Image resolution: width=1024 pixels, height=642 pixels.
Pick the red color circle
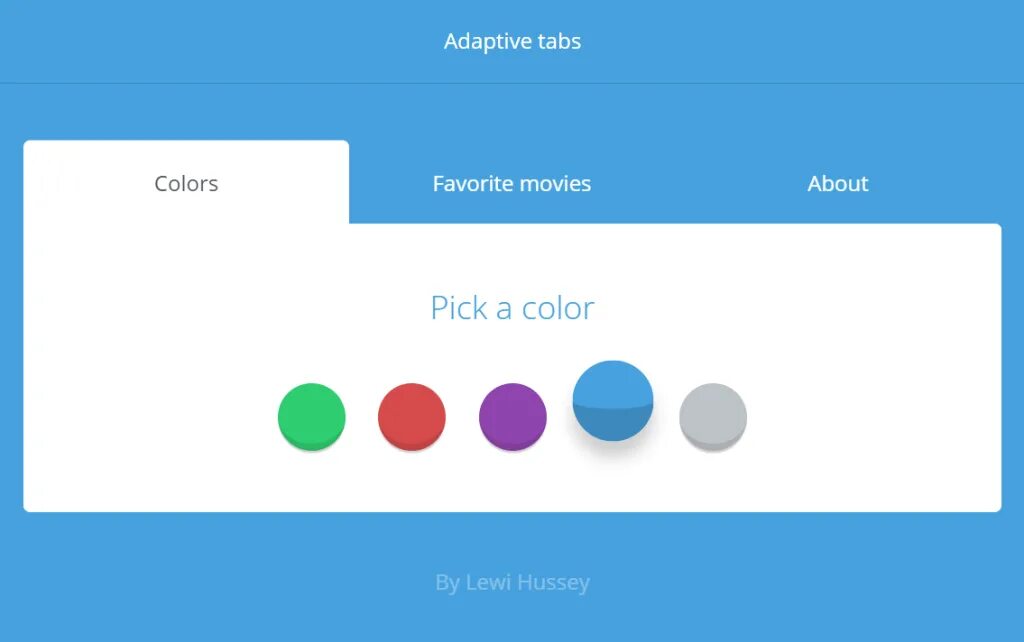pyautogui.click(x=412, y=416)
